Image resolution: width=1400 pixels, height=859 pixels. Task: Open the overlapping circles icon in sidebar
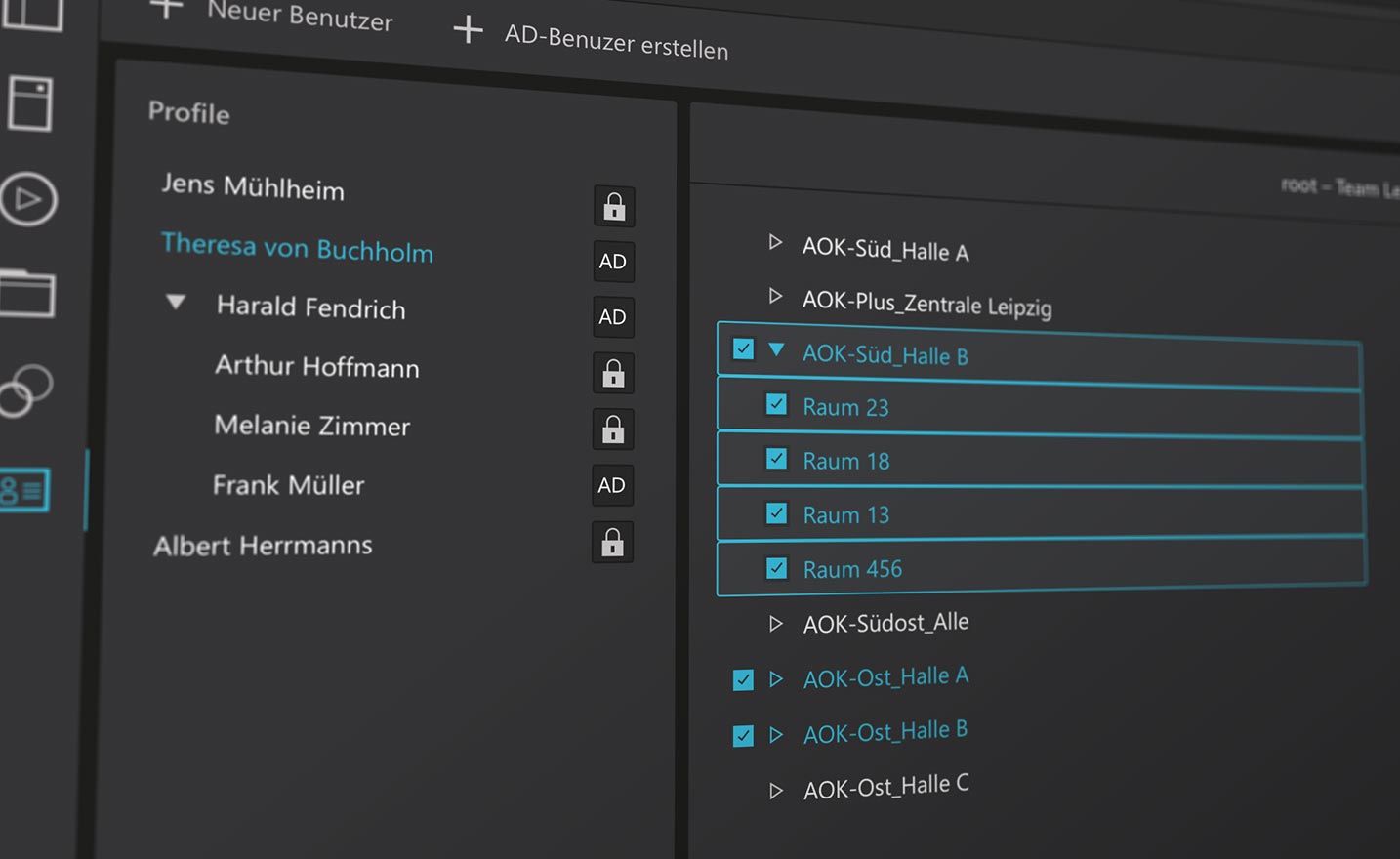click(24, 390)
